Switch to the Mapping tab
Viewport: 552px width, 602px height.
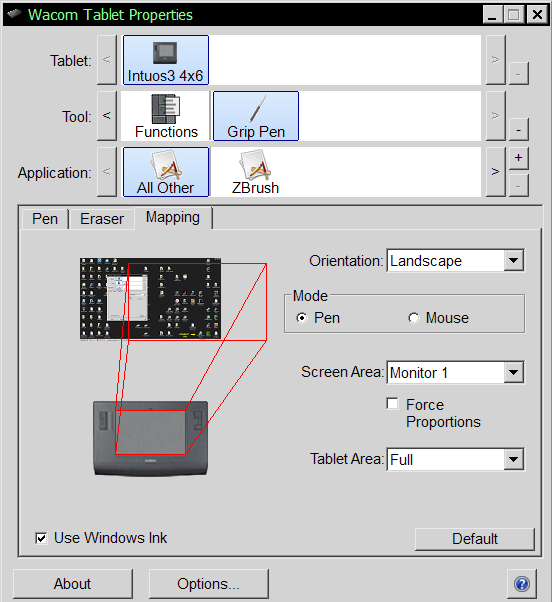(173, 218)
